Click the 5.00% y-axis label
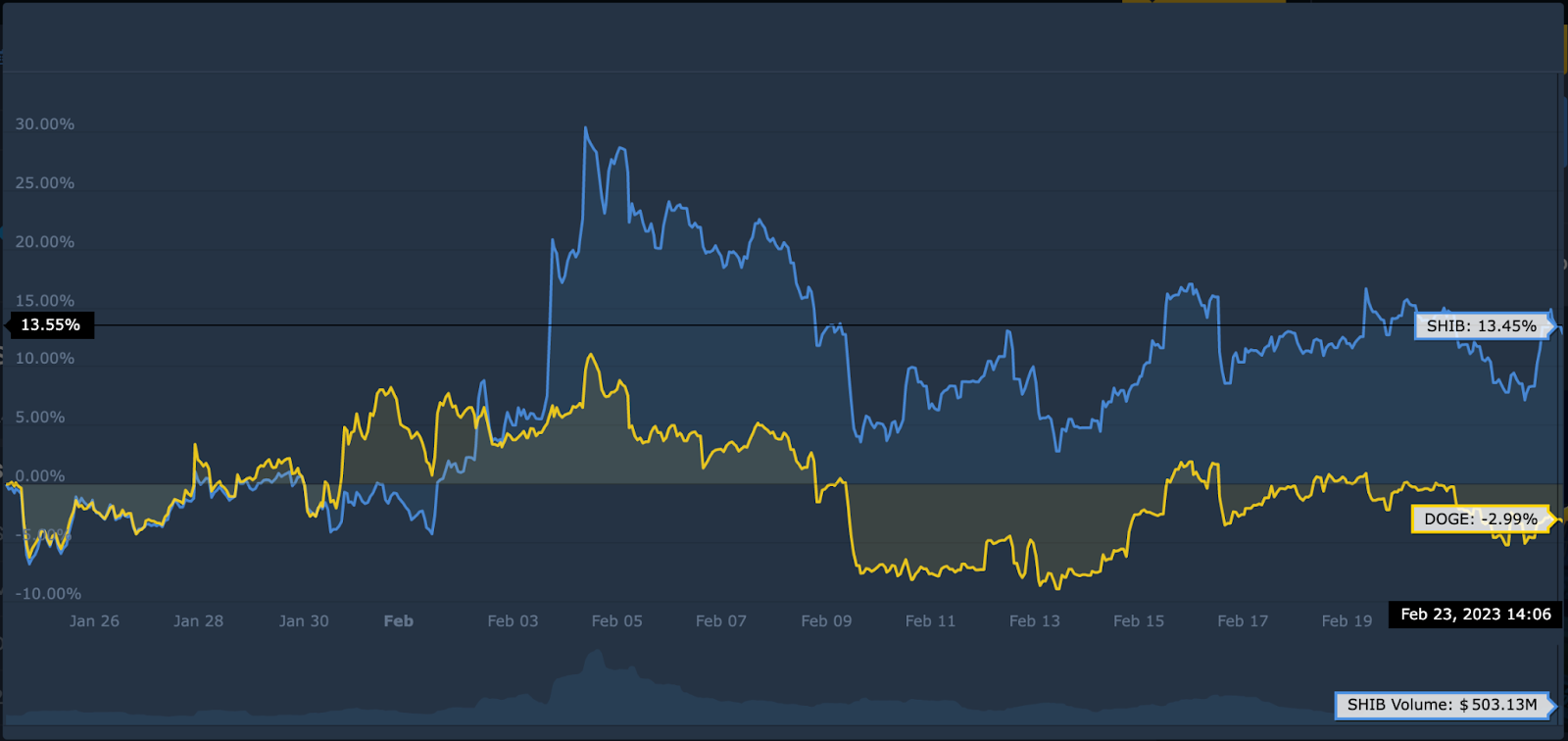1568x741 pixels. [x=40, y=418]
